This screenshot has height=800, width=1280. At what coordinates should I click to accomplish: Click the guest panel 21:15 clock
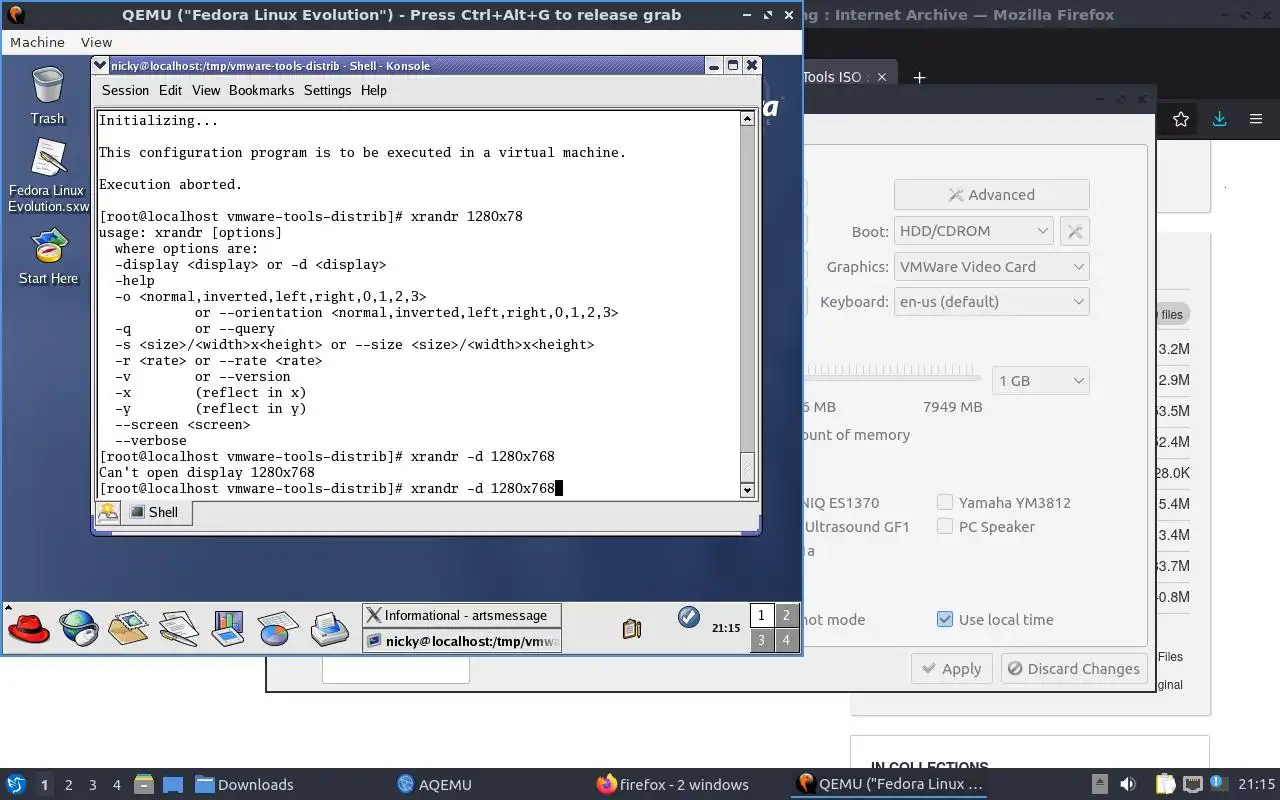[726, 628]
